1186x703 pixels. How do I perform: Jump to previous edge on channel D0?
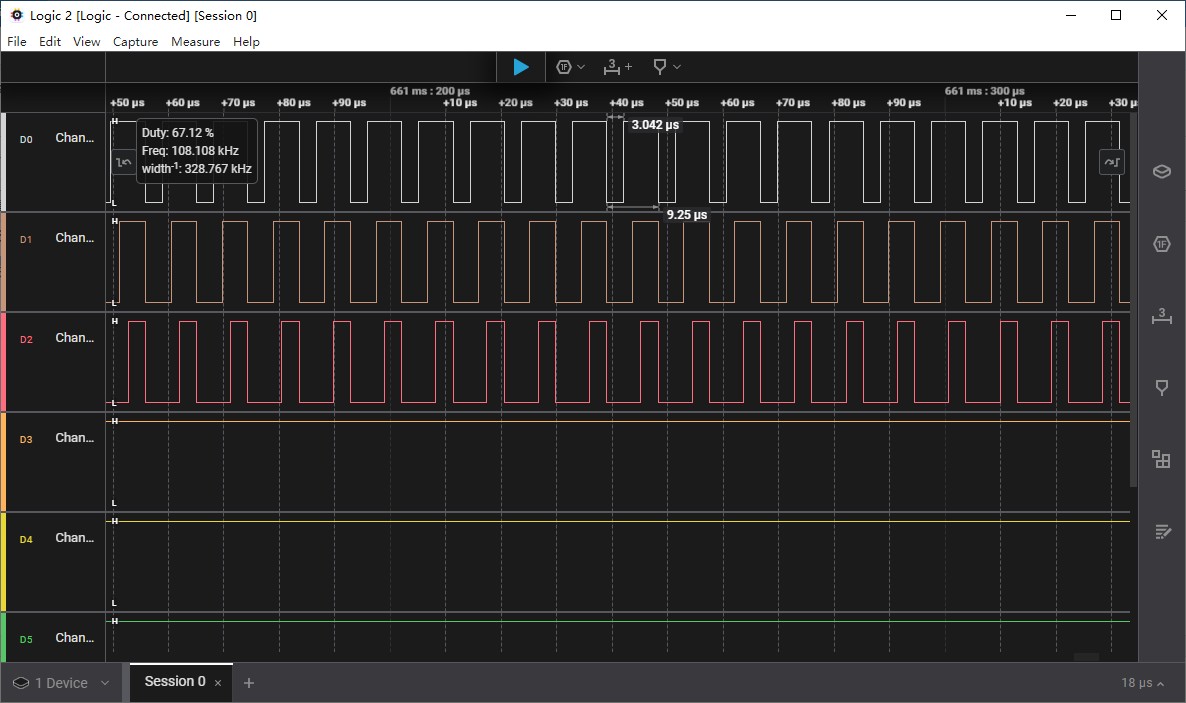click(x=124, y=162)
